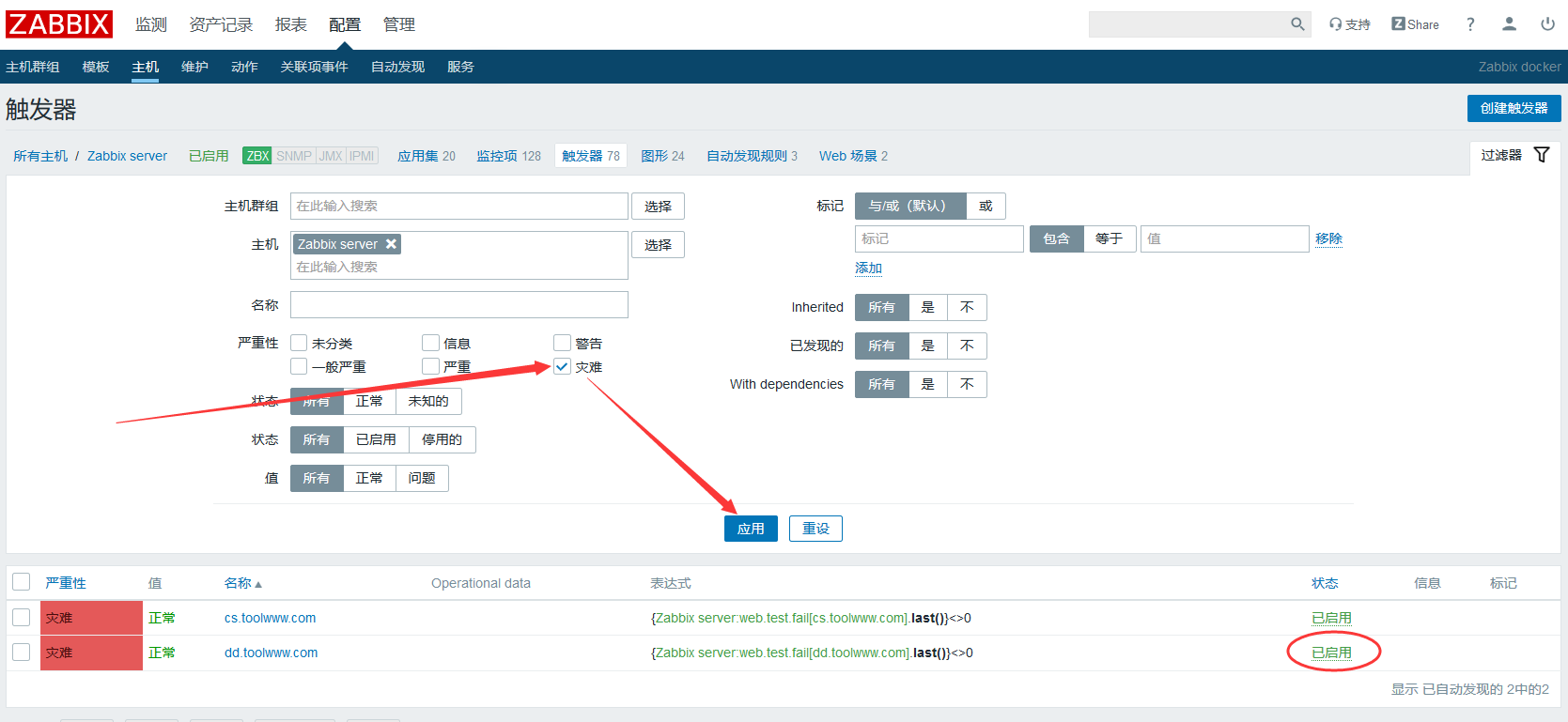Screen dimensions: 1568x722
Task: Click the 重设 reset button
Action: coord(815,529)
